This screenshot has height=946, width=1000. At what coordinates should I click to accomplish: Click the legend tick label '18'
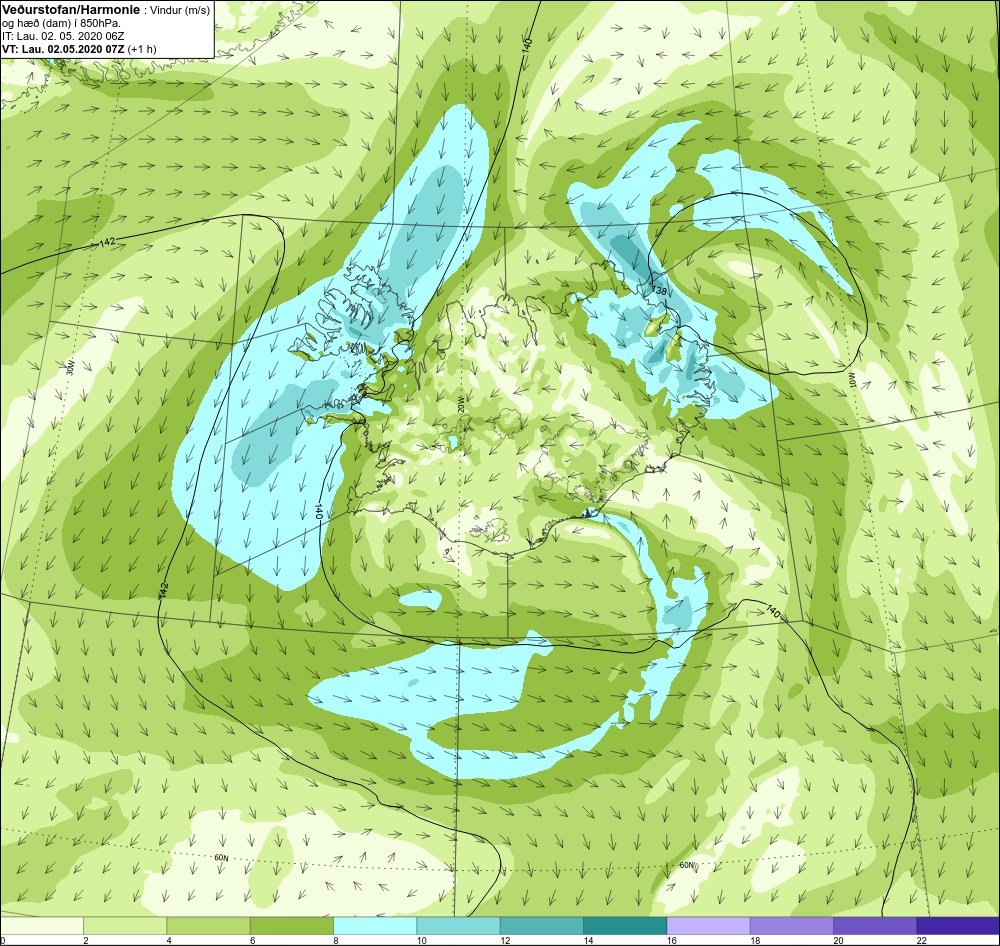coord(755,940)
